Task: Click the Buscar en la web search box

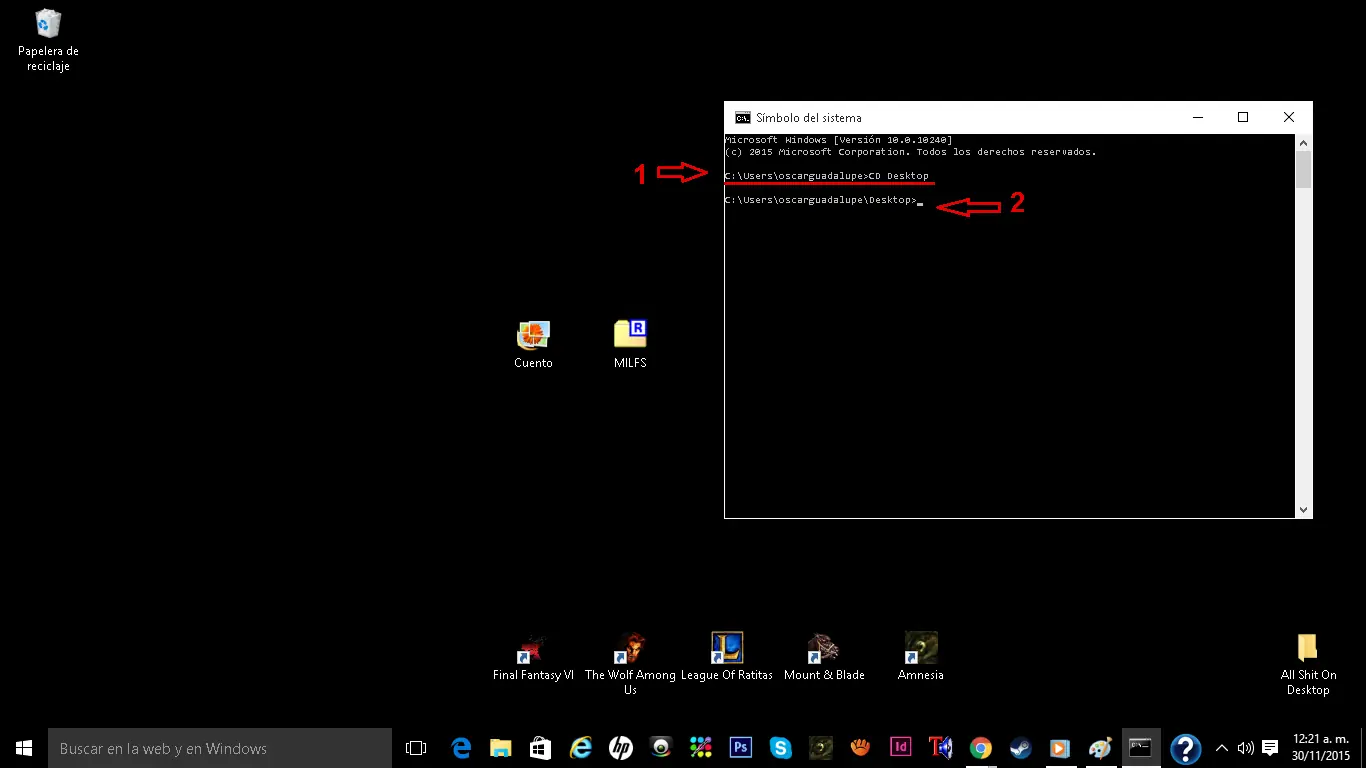Action: (220, 748)
